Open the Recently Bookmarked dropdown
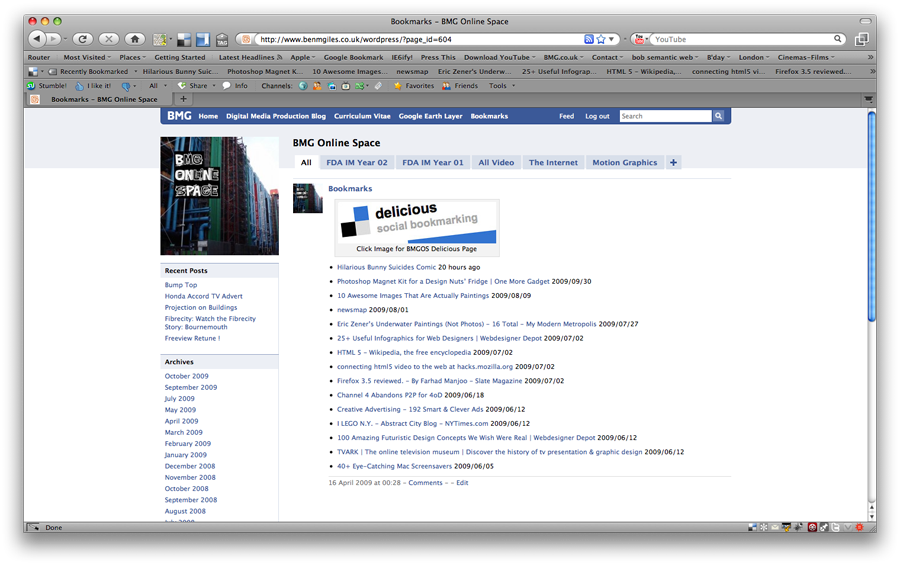Image resolution: width=900 pixels, height=565 pixels. [x=135, y=72]
